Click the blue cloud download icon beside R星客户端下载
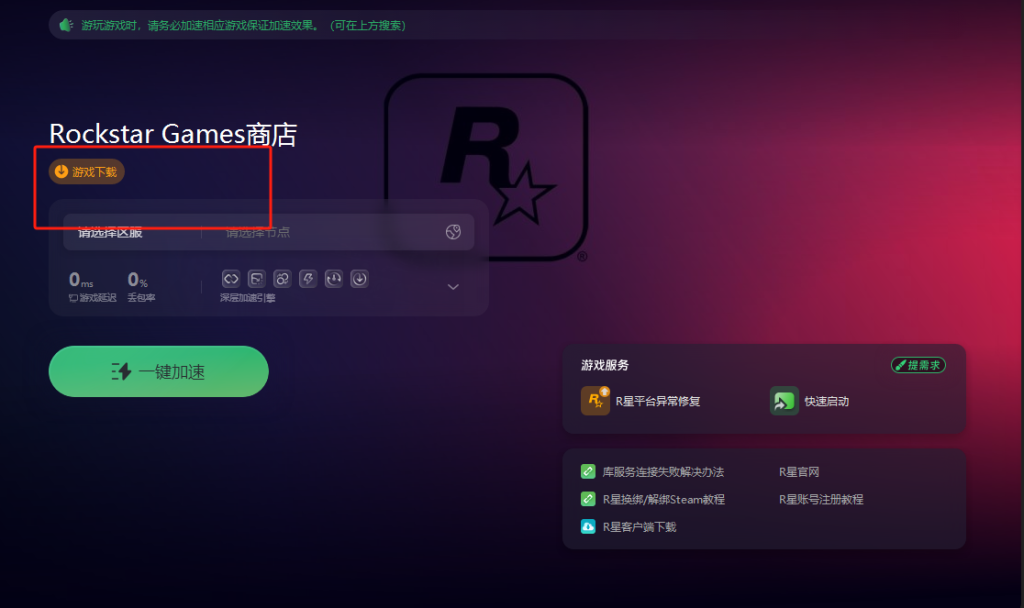Viewport: 1024px width, 608px height. click(x=588, y=526)
